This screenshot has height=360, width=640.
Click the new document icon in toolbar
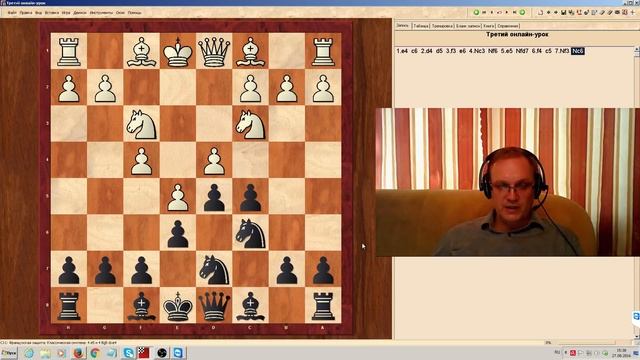coord(540,13)
